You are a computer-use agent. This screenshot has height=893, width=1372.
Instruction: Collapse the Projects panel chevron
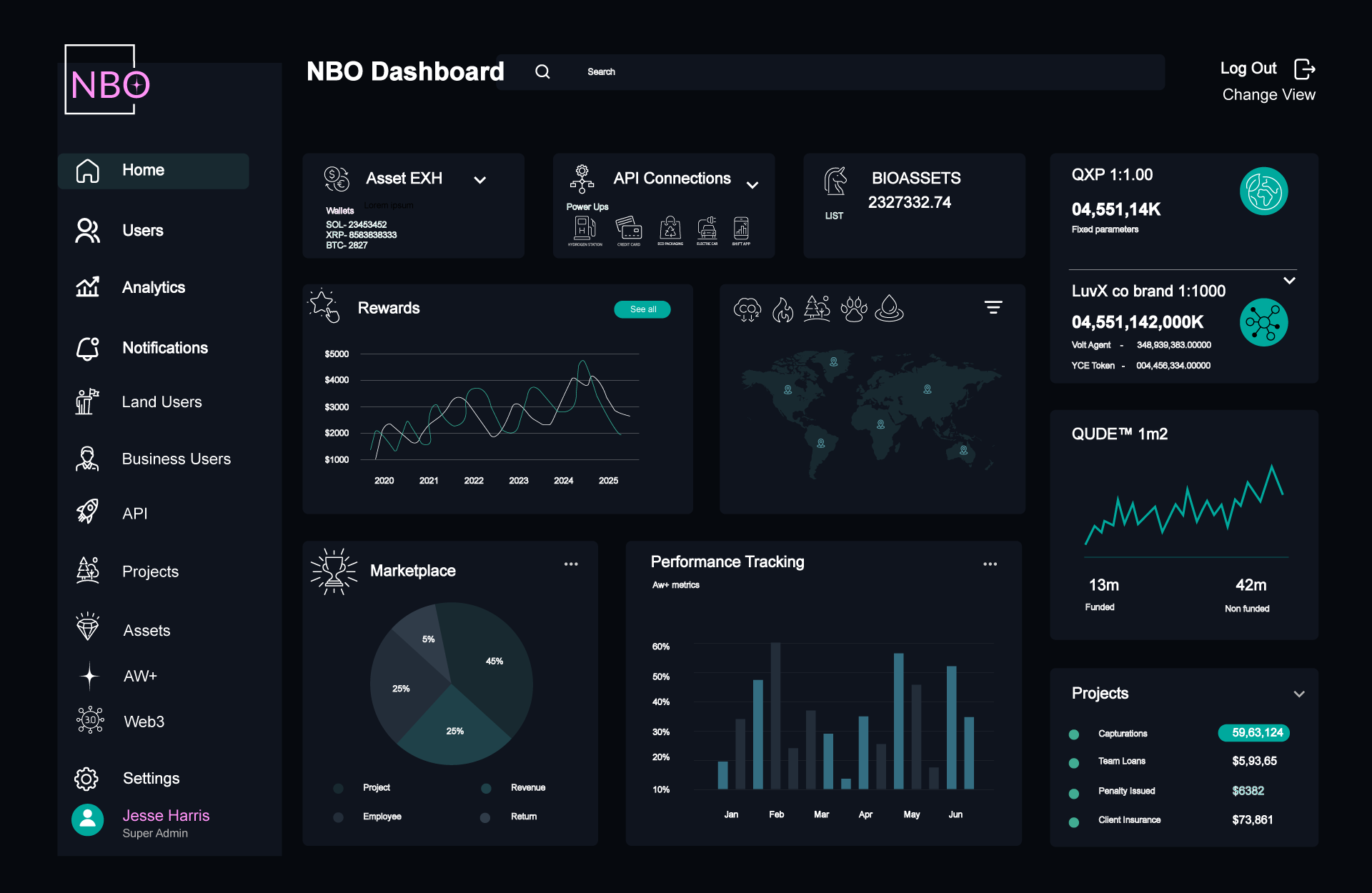[x=1299, y=694]
